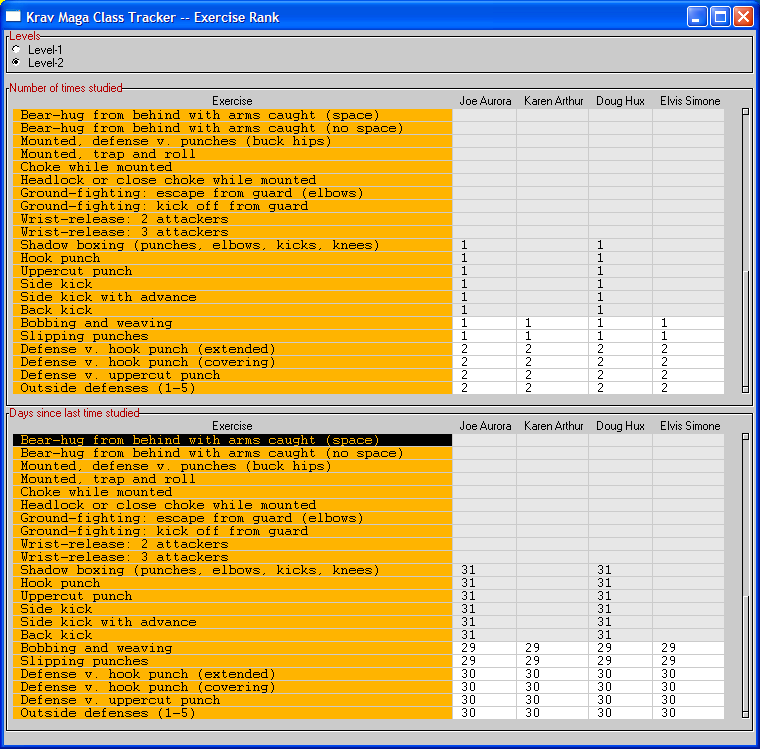Select 'Defense v. uppercut punch' in Number of times studied
This screenshot has width=760, height=749.
tap(232, 375)
